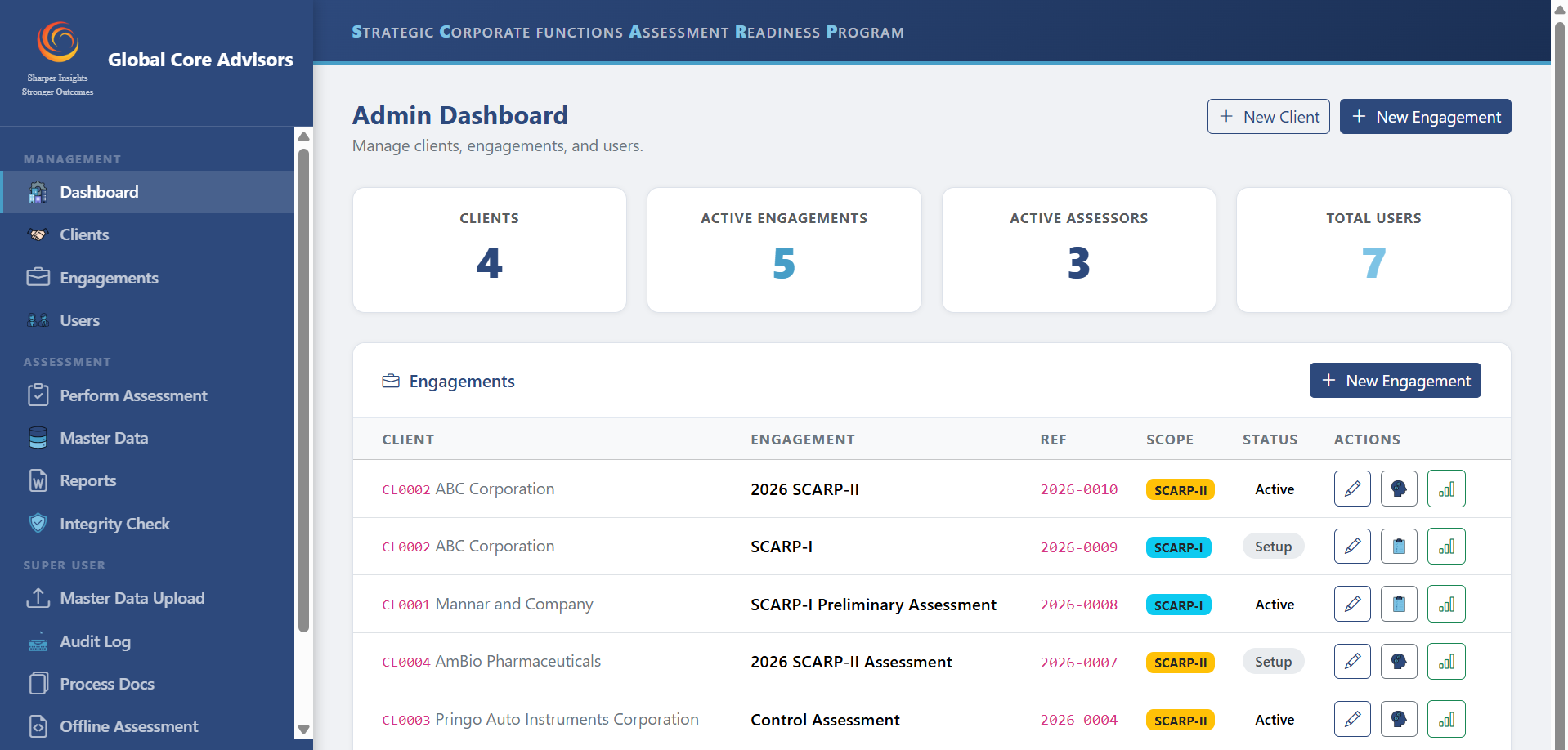Click the New Client button
Image resolution: width=1568 pixels, height=750 pixels.
click(1268, 117)
